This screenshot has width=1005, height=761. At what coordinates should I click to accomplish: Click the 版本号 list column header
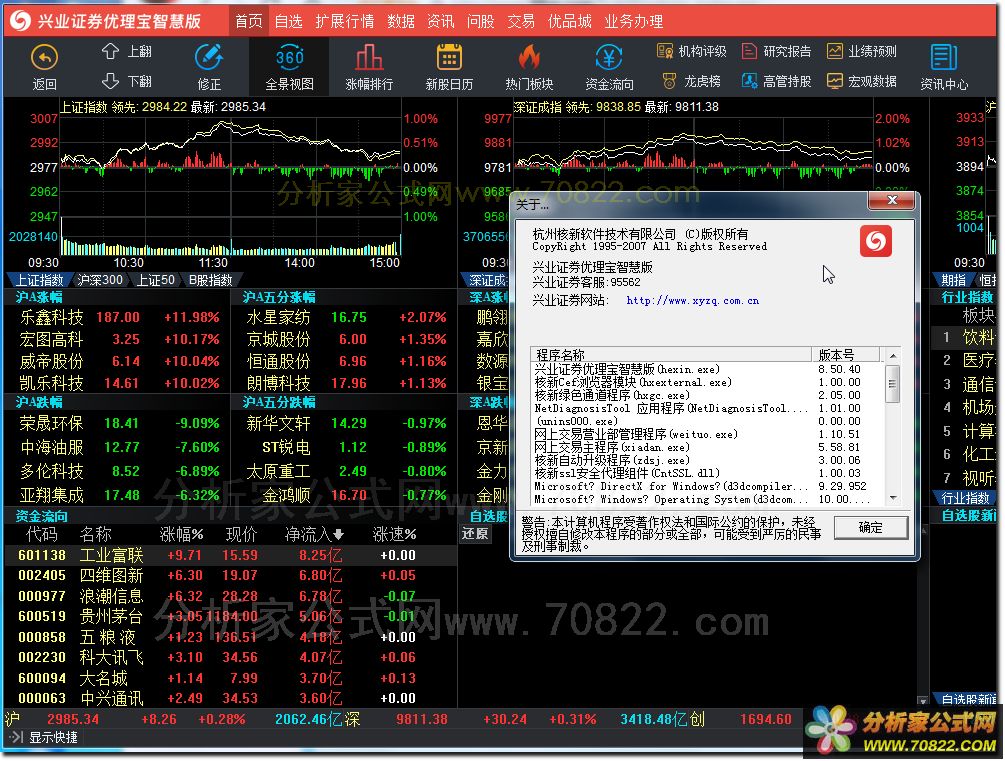(846, 355)
